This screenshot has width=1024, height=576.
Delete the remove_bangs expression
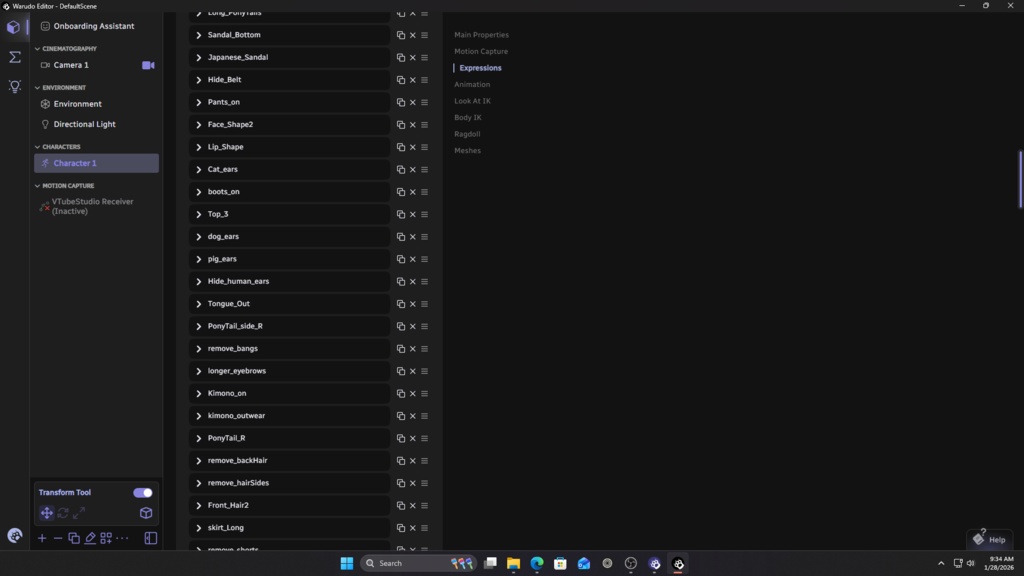point(413,349)
